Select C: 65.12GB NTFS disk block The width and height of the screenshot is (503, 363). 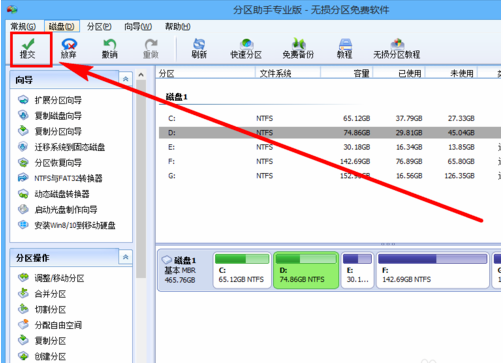[x=242, y=270]
